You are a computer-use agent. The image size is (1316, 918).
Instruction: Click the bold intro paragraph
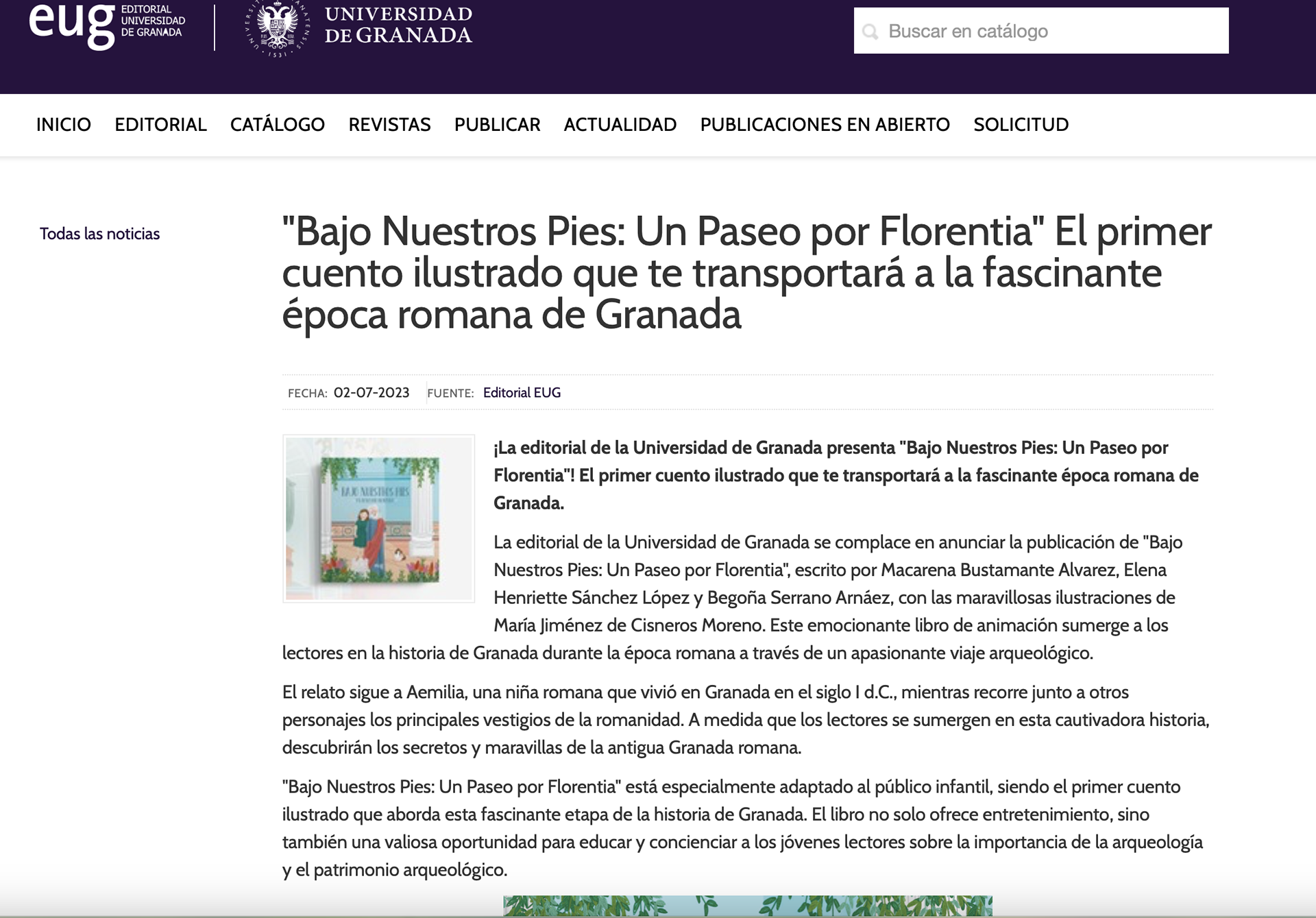pyautogui.click(x=846, y=475)
